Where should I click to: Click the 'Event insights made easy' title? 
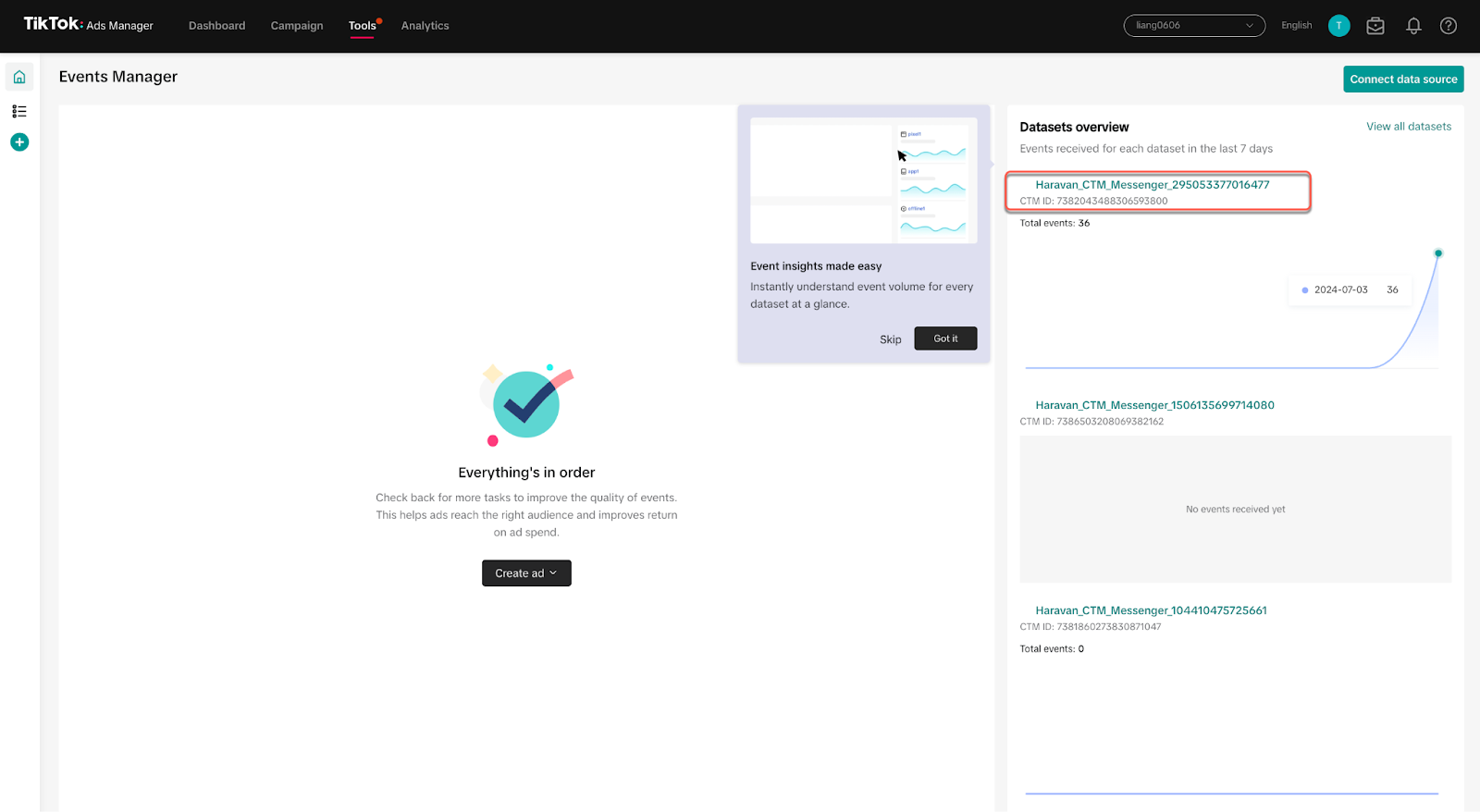click(816, 266)
